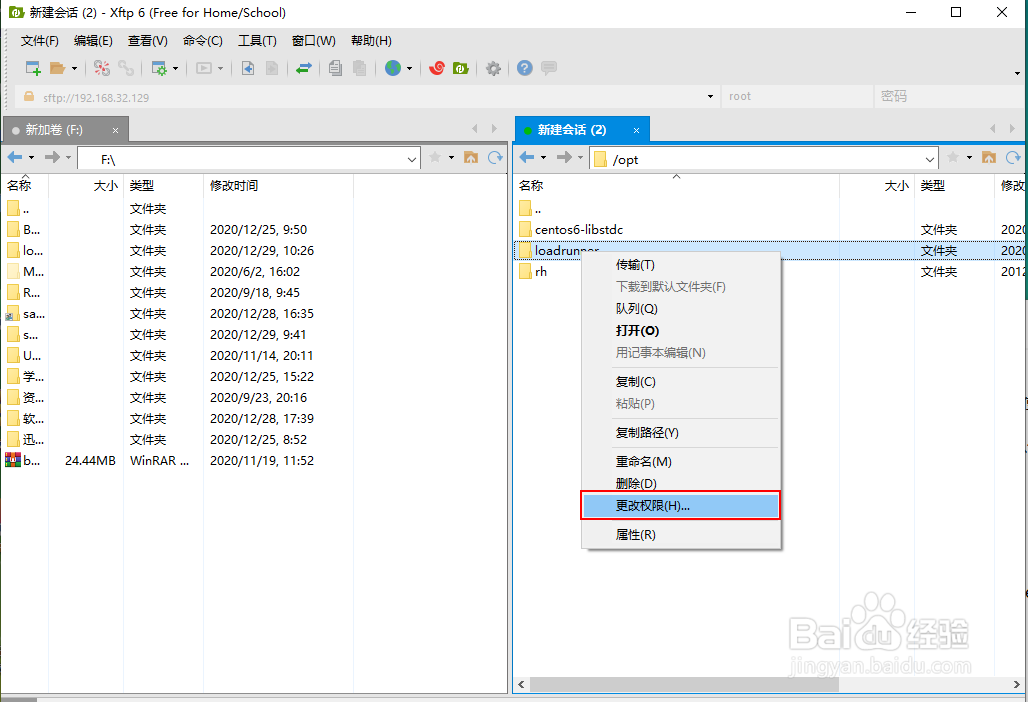Open the 工具(T) menu

pyautogui.click(x=257, y=41)
